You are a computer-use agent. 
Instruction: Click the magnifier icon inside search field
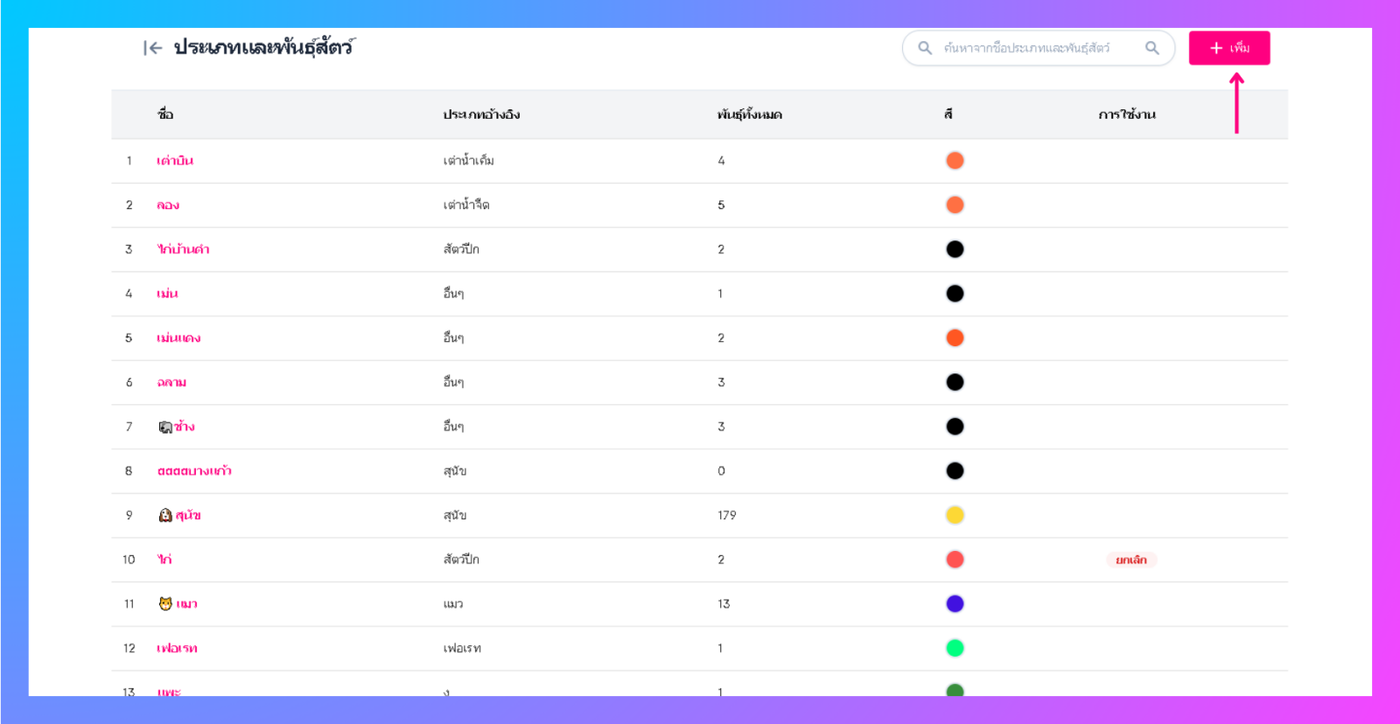click(x=925, y=48)
